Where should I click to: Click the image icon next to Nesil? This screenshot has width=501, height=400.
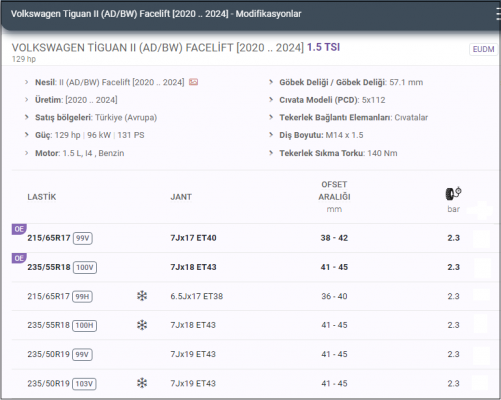pos(193,82)
